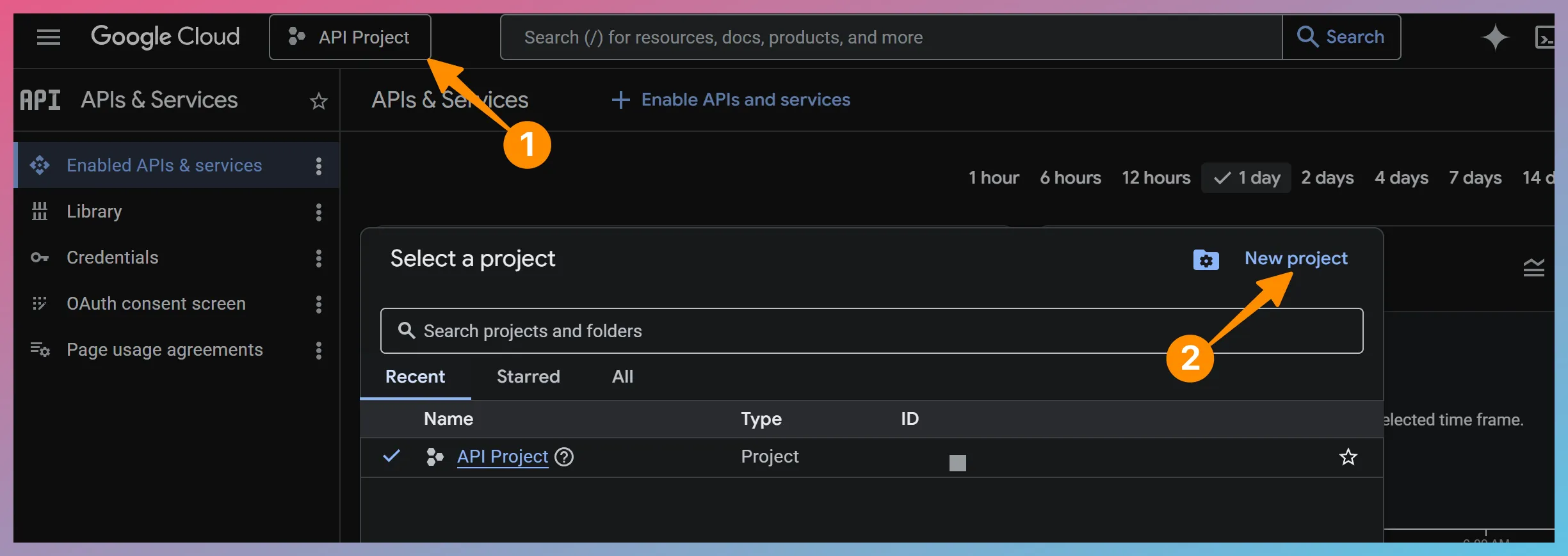Image resolution: width=1568 pixels, height=556 pixels.
Task: Open Page usage agreements item
Action: (x=165, y=349)
